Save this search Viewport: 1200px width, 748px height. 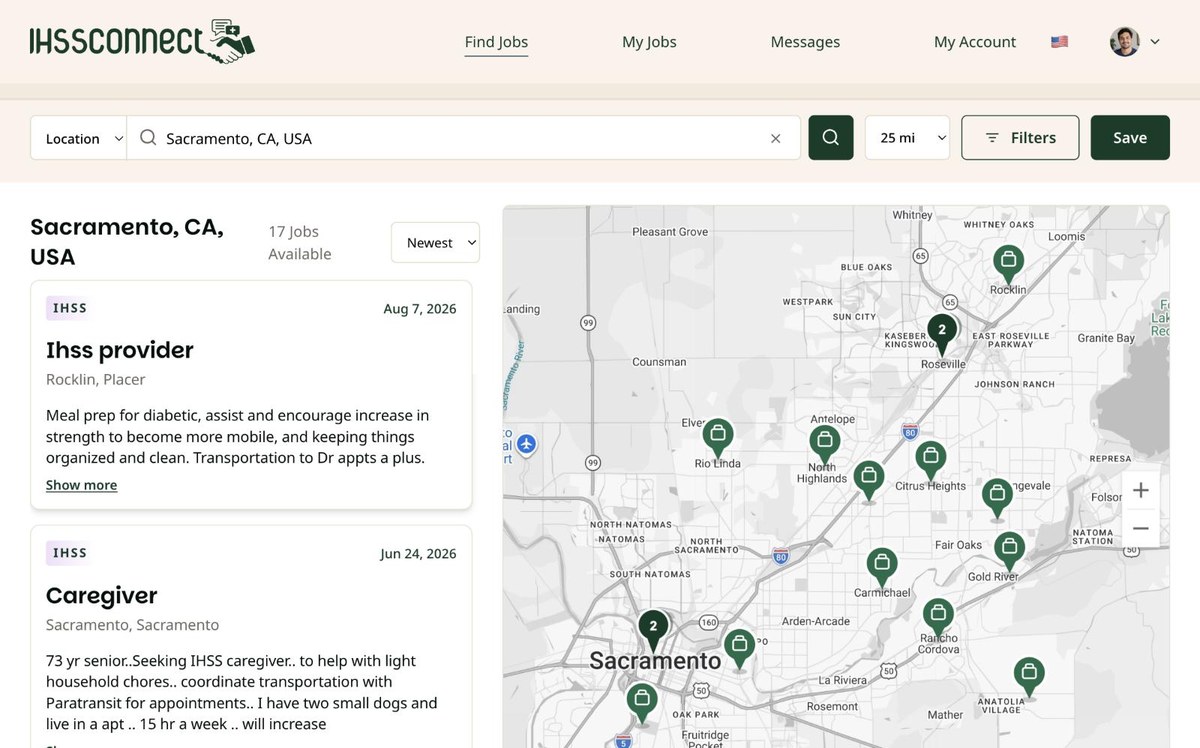click(x=1130, y=138)
